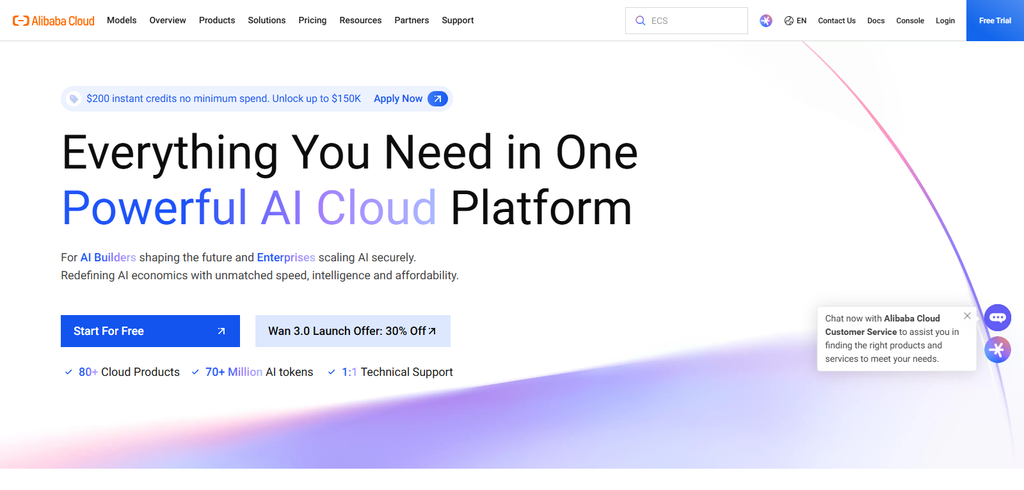1024x490 pixels.
Task: Click checkmark beside 80+ Cloud Products
Action: [68, 372]
